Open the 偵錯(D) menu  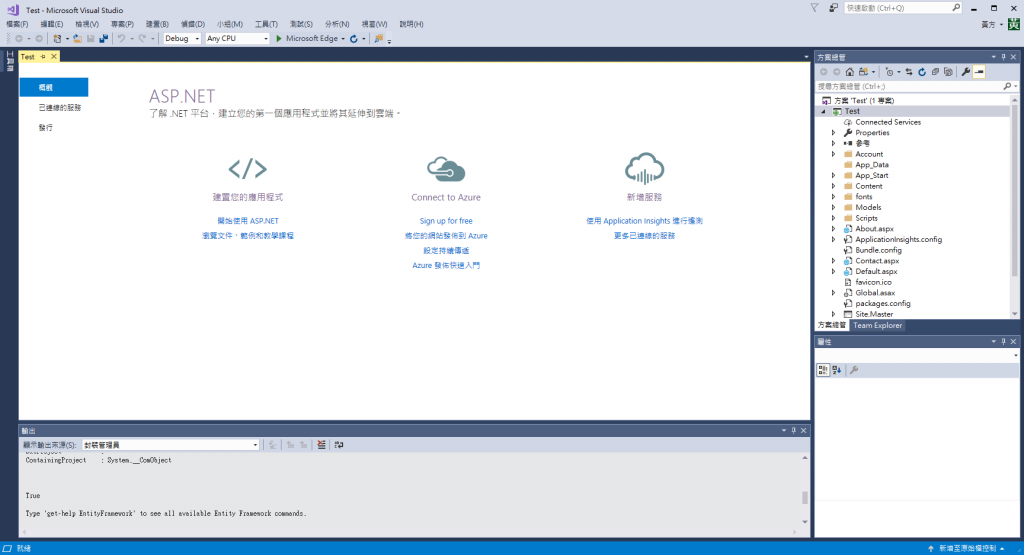pyautogui.click(x=193, y=24)
